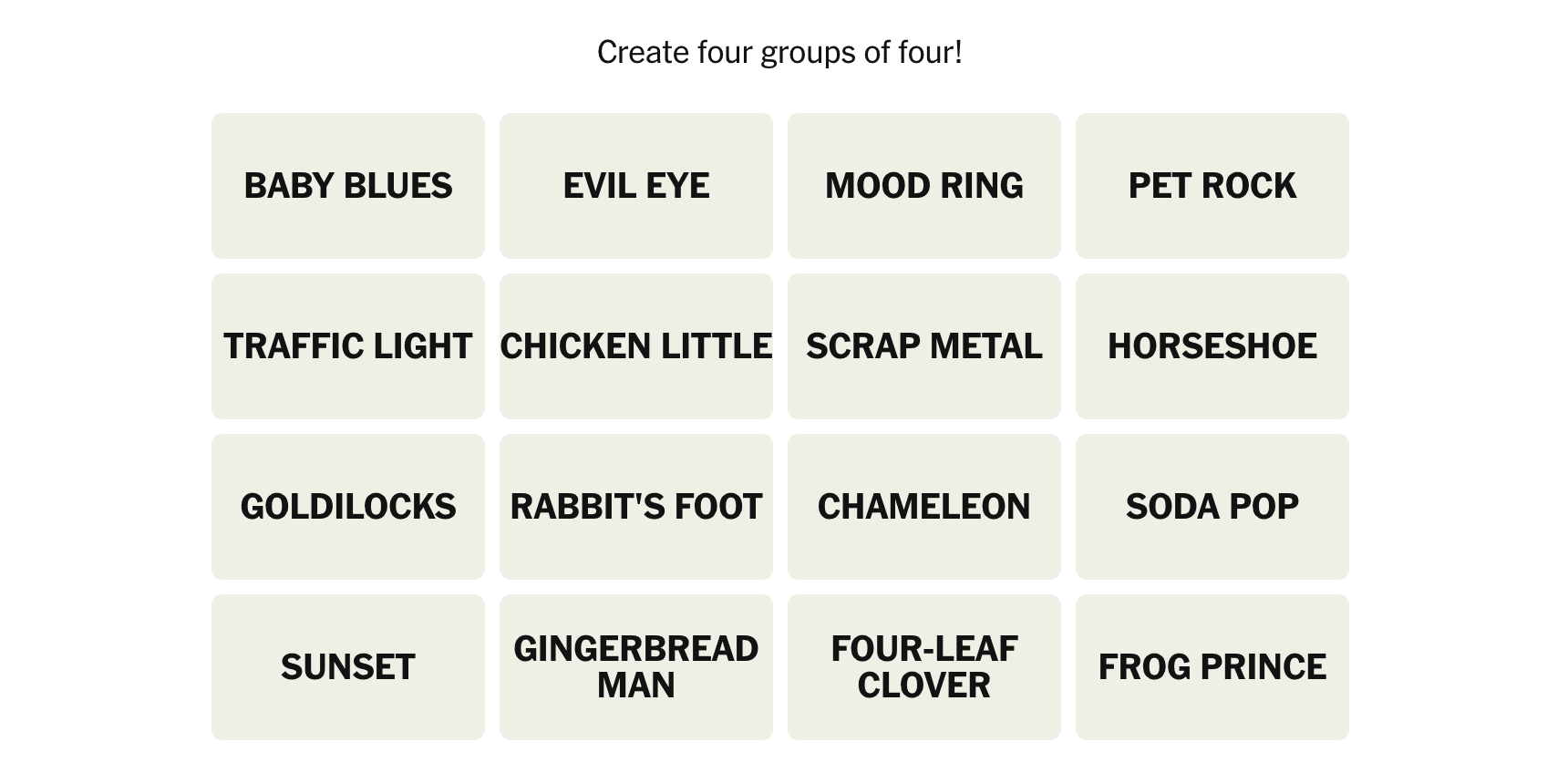Click the CHICKEN LITTLE card
The height and width of the screenshot is (773, 1568).
[x=636, y=346]
